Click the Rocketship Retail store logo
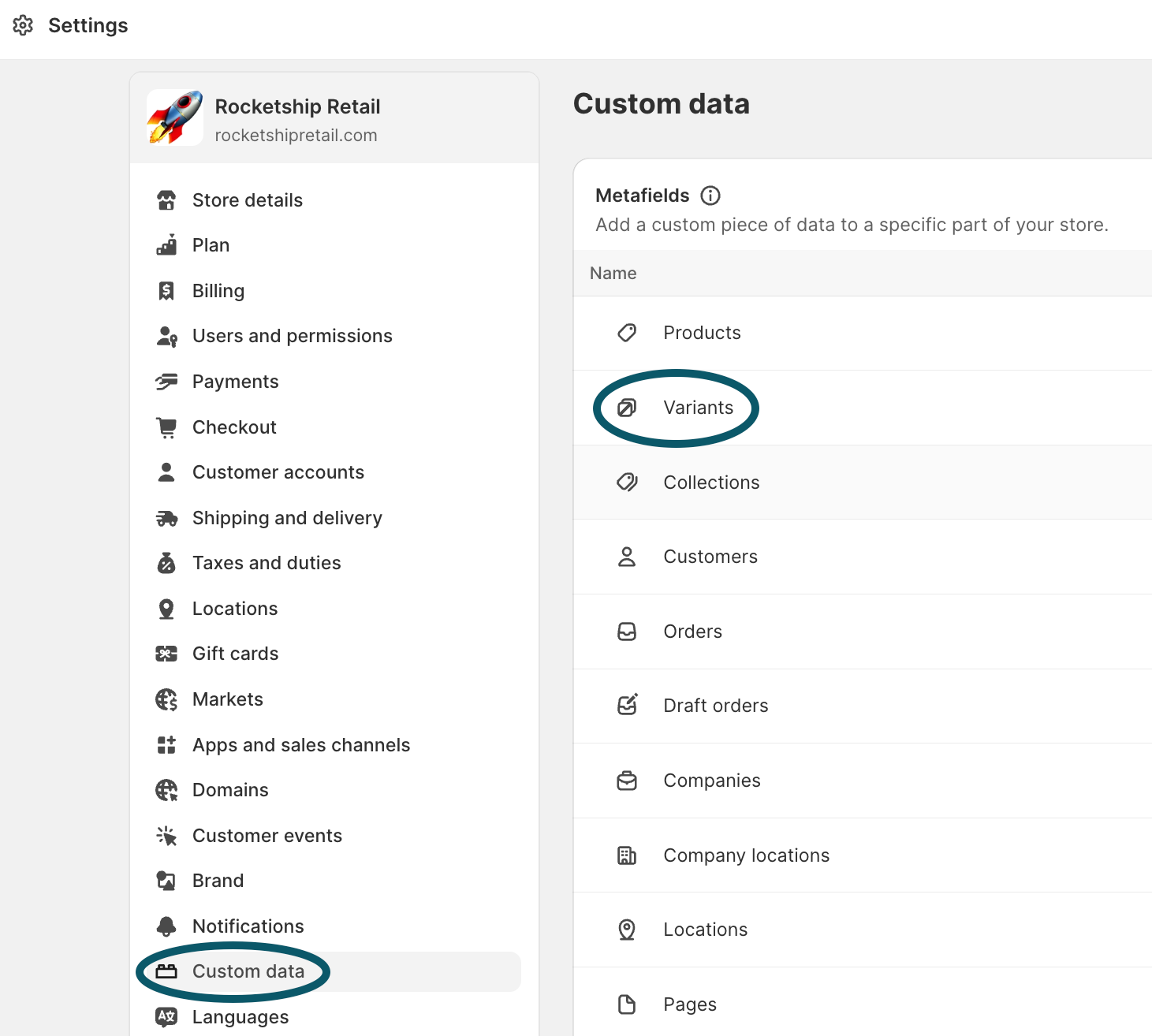1152x1036 pixels. pyautogui.click(x=174, y=118)
